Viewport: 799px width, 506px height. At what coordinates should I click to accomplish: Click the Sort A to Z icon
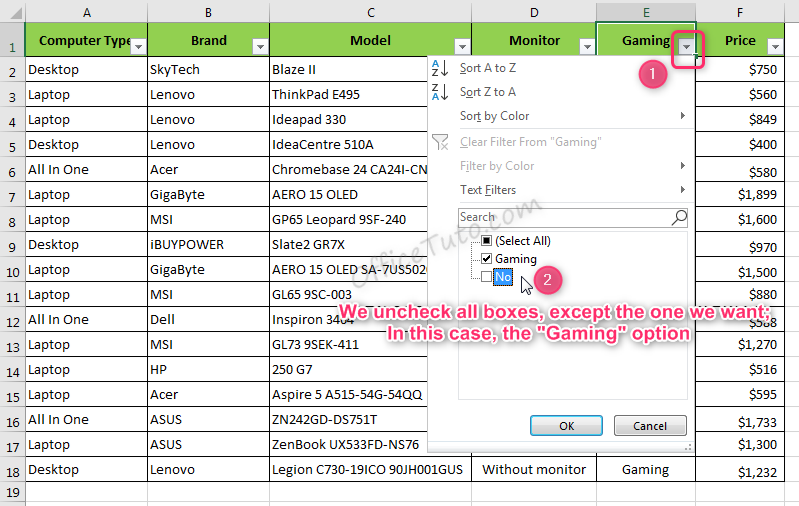tap(439, 68)
